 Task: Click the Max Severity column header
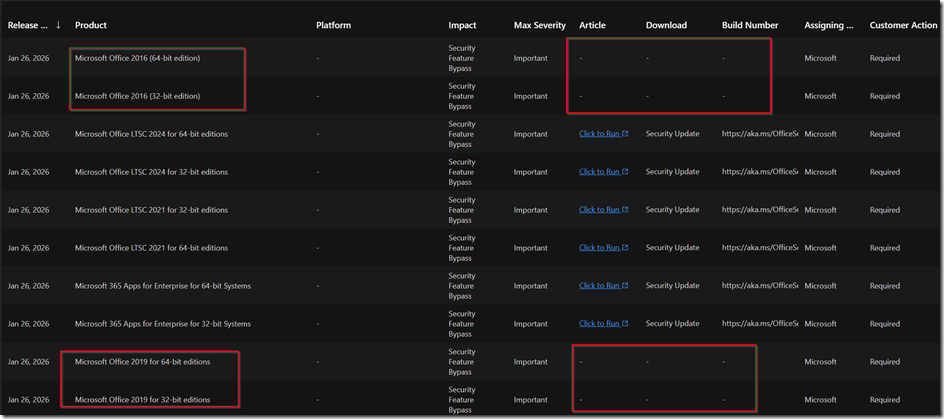(538, 25)
